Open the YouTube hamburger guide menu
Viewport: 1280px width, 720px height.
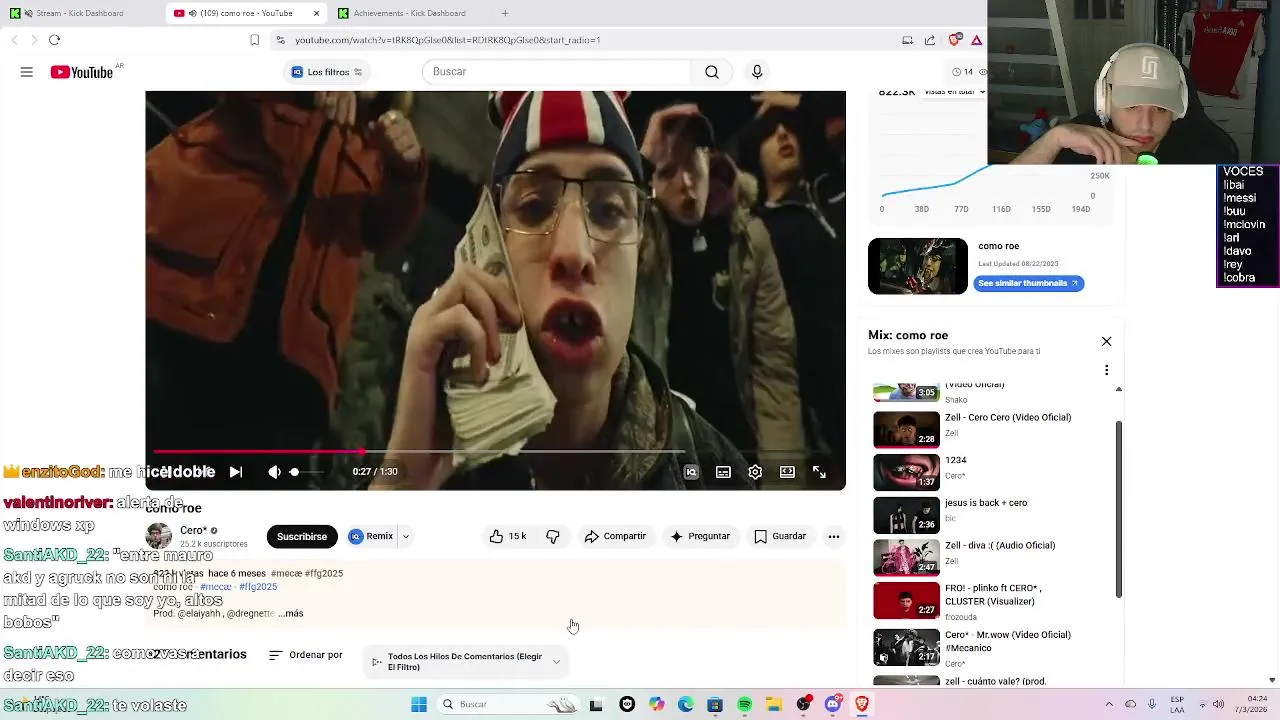point(27,72)
